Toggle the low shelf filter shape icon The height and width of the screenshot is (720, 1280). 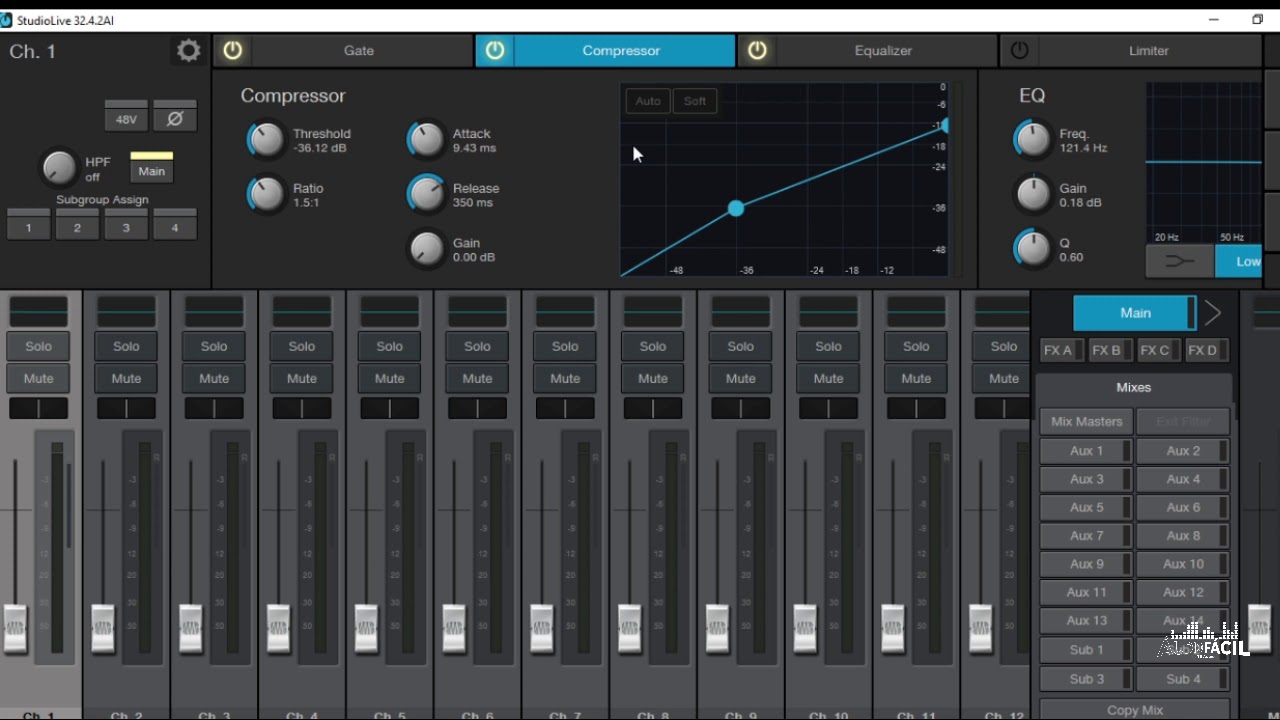coord(1180,261)
